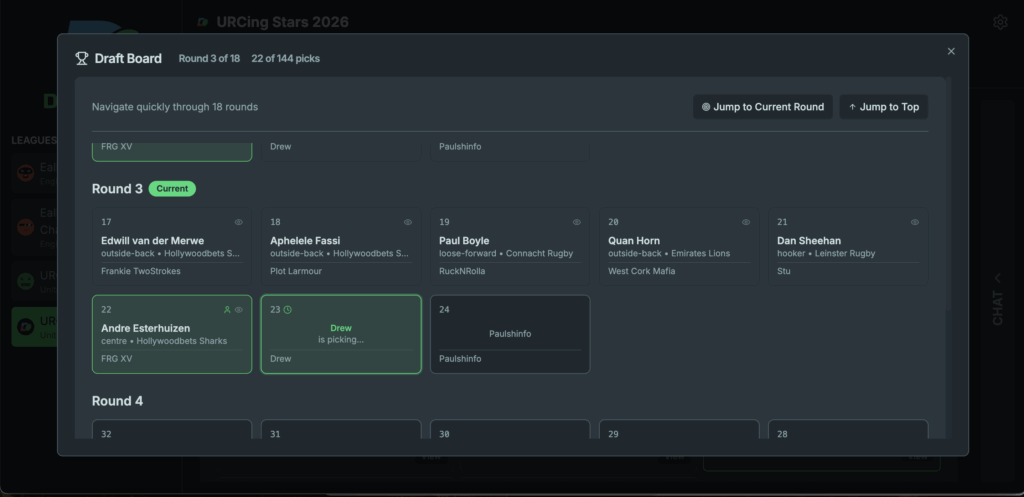Click the target icon in Jump to Current Round
The height and width of the screenshot is (497, 1024).
706,107
